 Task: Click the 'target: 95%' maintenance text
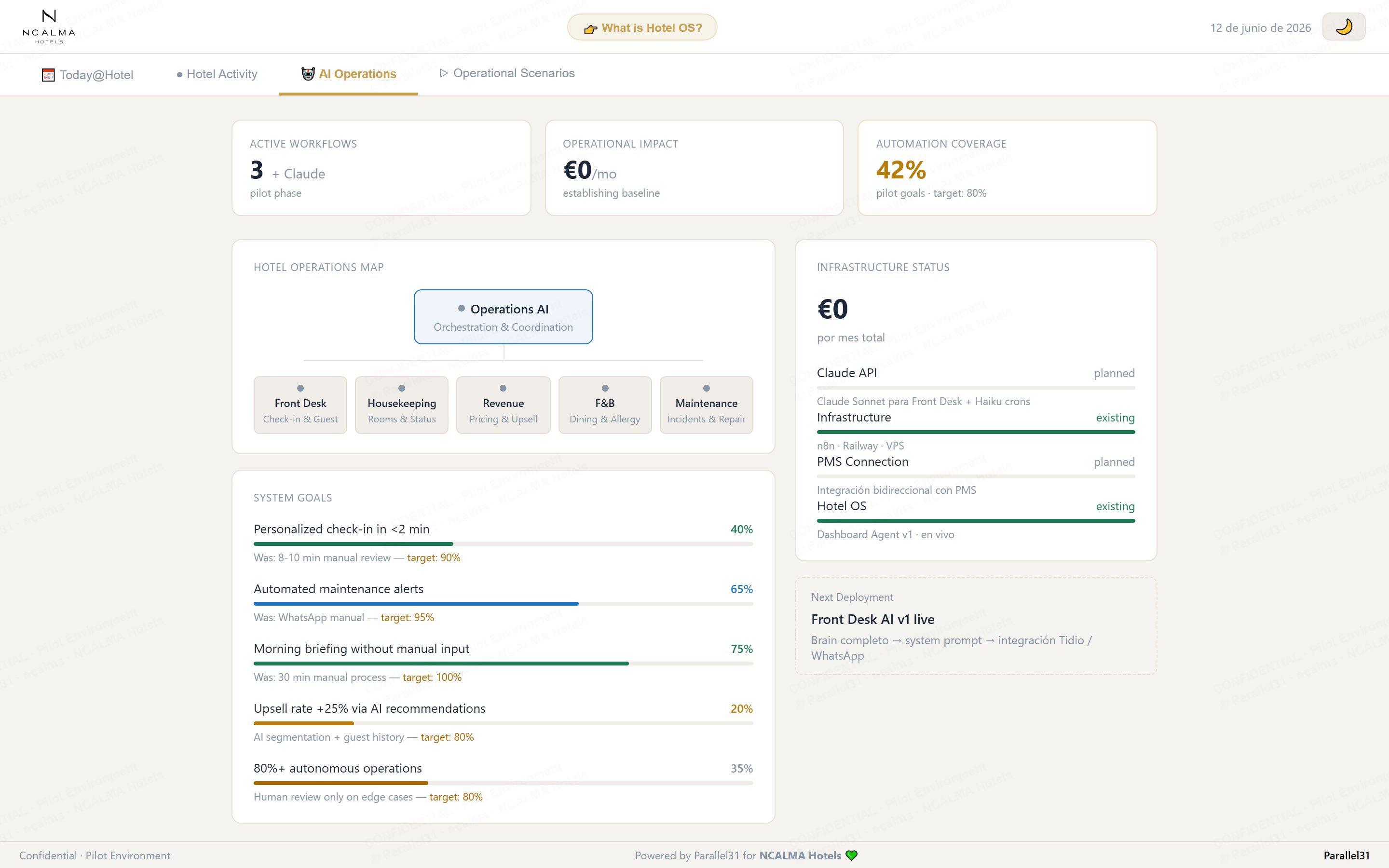(408, 617)
